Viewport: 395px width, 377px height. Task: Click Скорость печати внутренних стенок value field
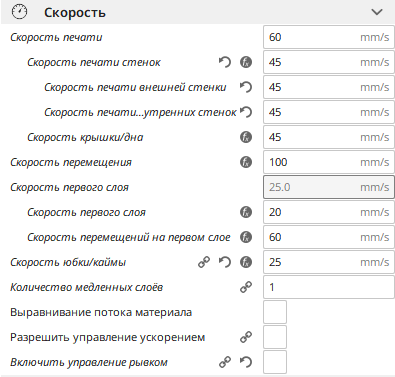329,112
